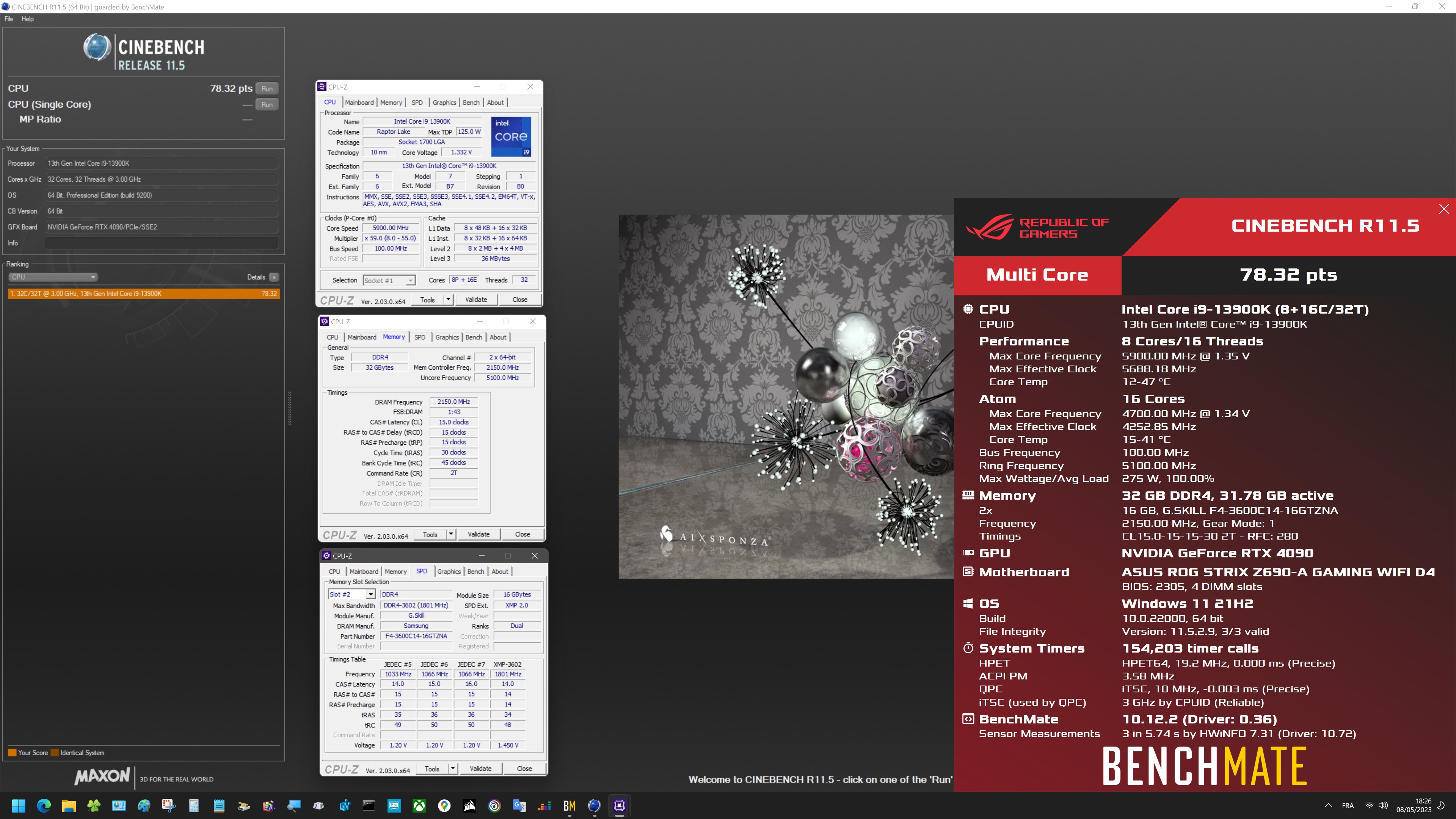Open Snipping Tool from the taskbar
This screenshot has width=1456, height=819.
point(168,805)
